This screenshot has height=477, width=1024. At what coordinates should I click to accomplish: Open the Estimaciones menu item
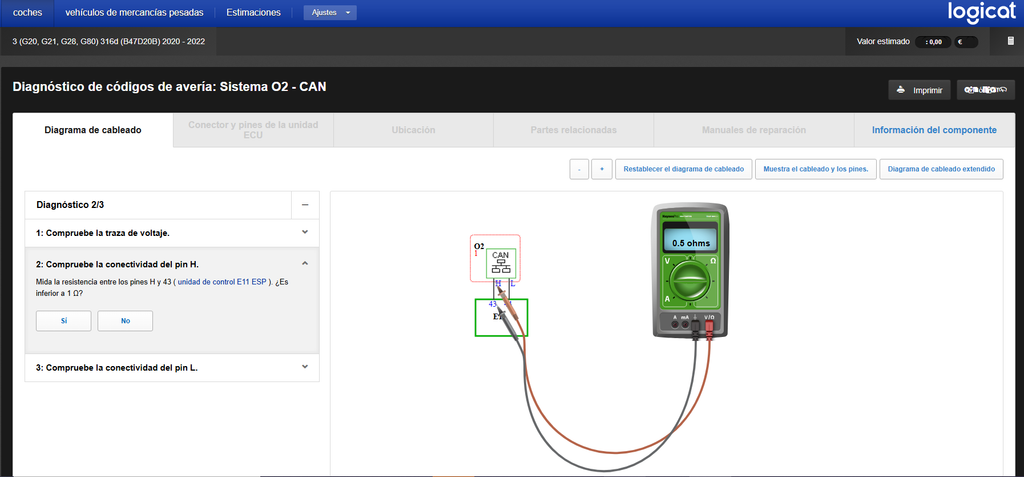pos(253,12)
